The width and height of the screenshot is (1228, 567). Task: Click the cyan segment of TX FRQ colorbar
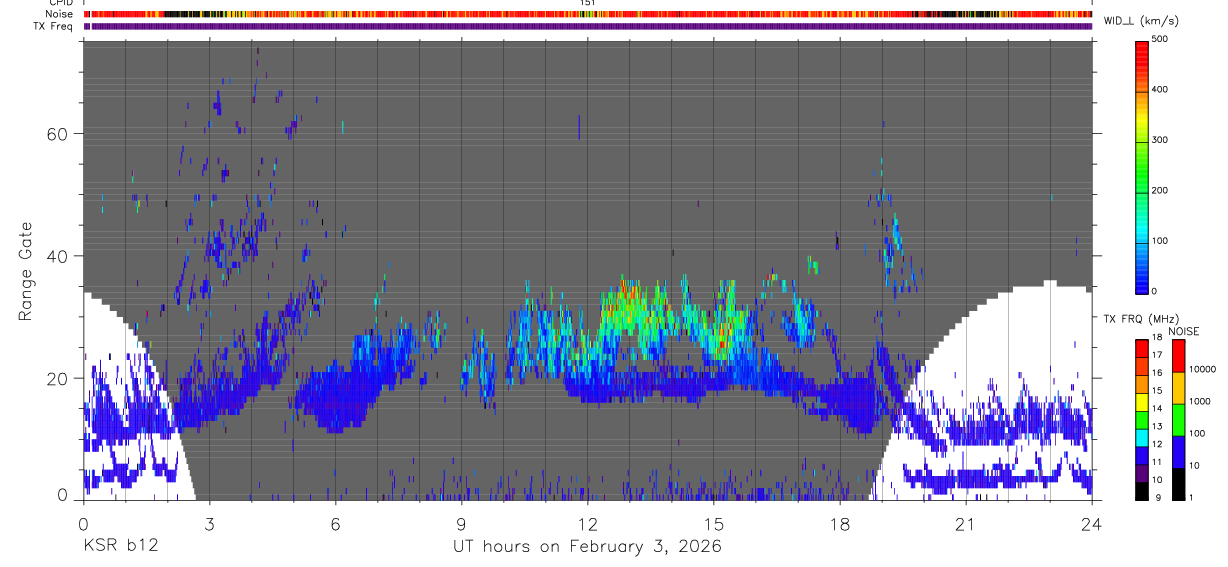point(1141,437)
